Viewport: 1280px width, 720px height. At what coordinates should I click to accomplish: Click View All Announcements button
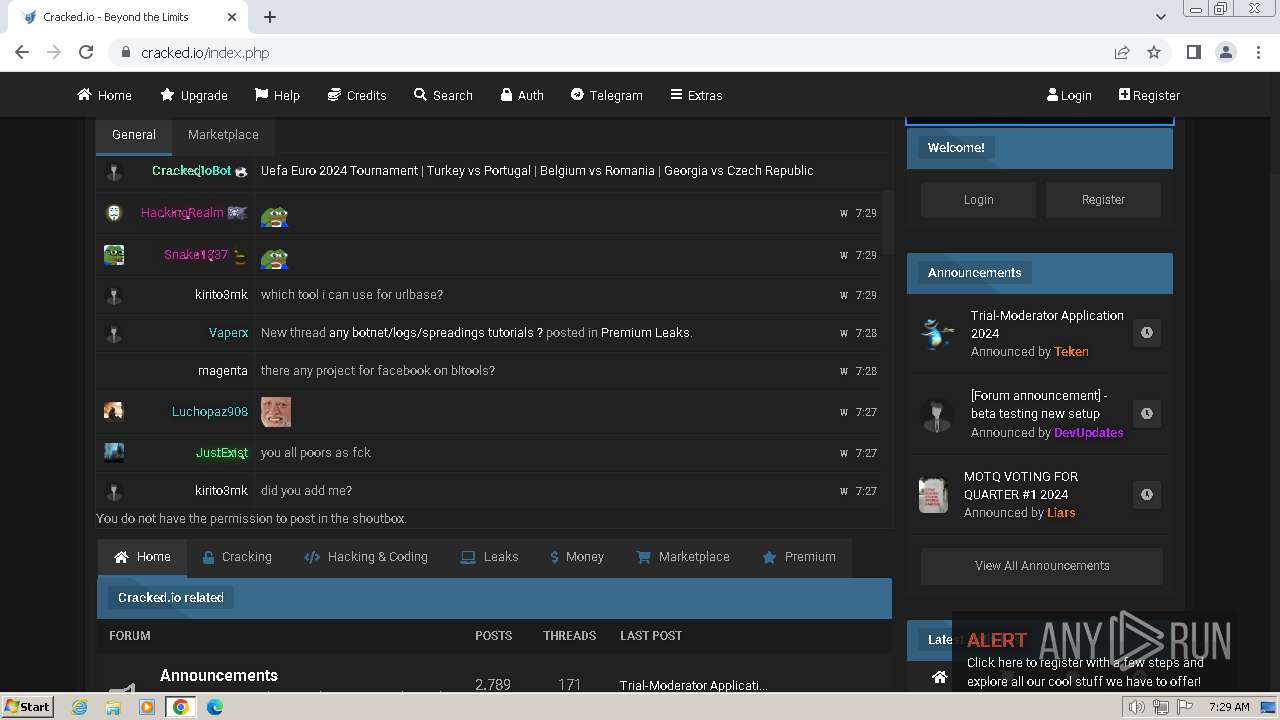point(1042,566)
